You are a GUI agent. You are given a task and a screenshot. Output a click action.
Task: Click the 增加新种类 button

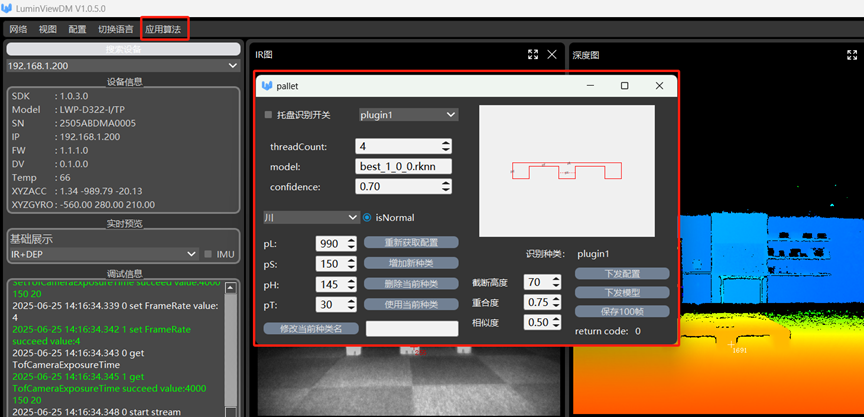(x=411, y=263)
